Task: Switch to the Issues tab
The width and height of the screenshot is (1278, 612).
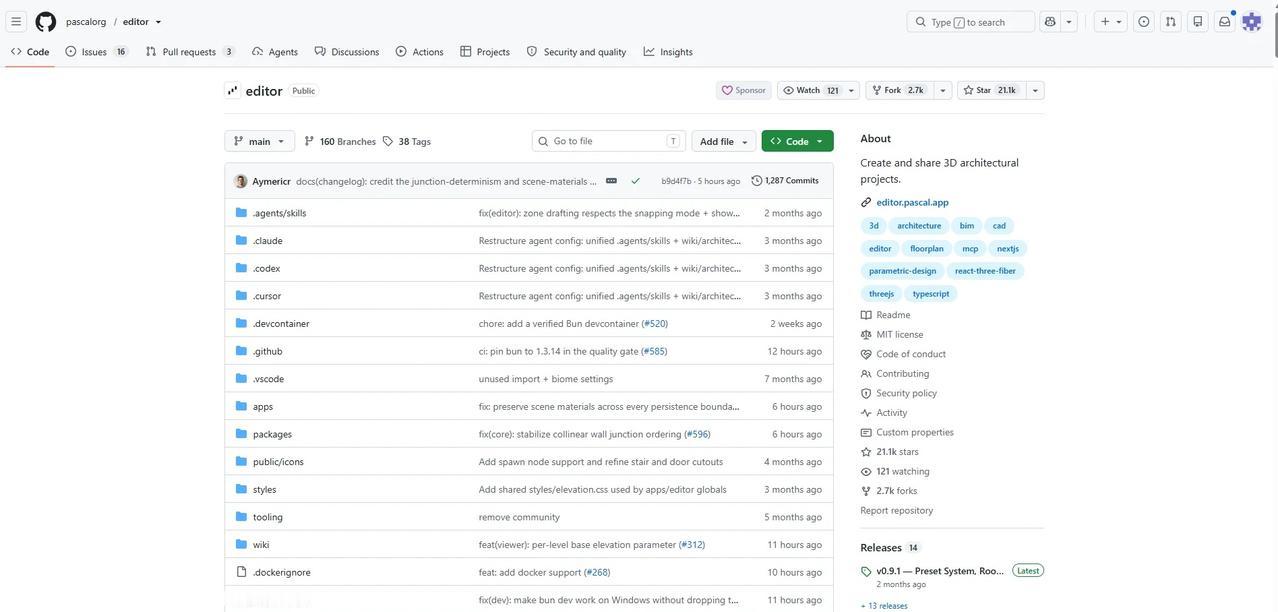Action: coord(96,52)
